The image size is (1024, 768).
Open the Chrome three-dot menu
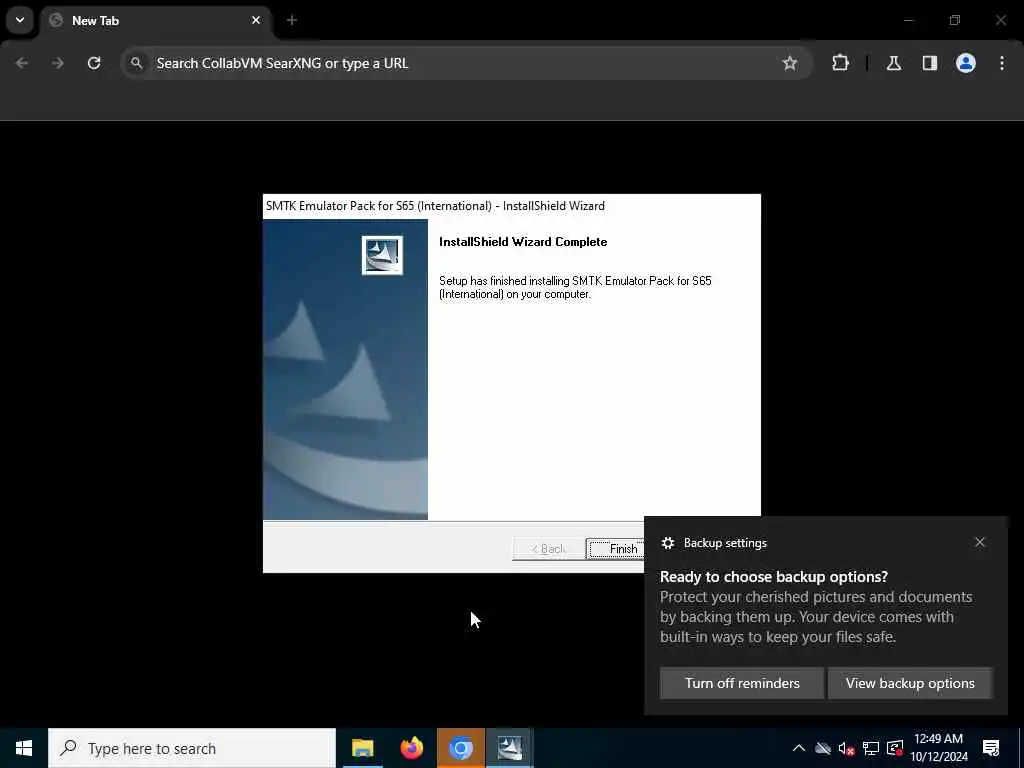(x=1002, y=63)
